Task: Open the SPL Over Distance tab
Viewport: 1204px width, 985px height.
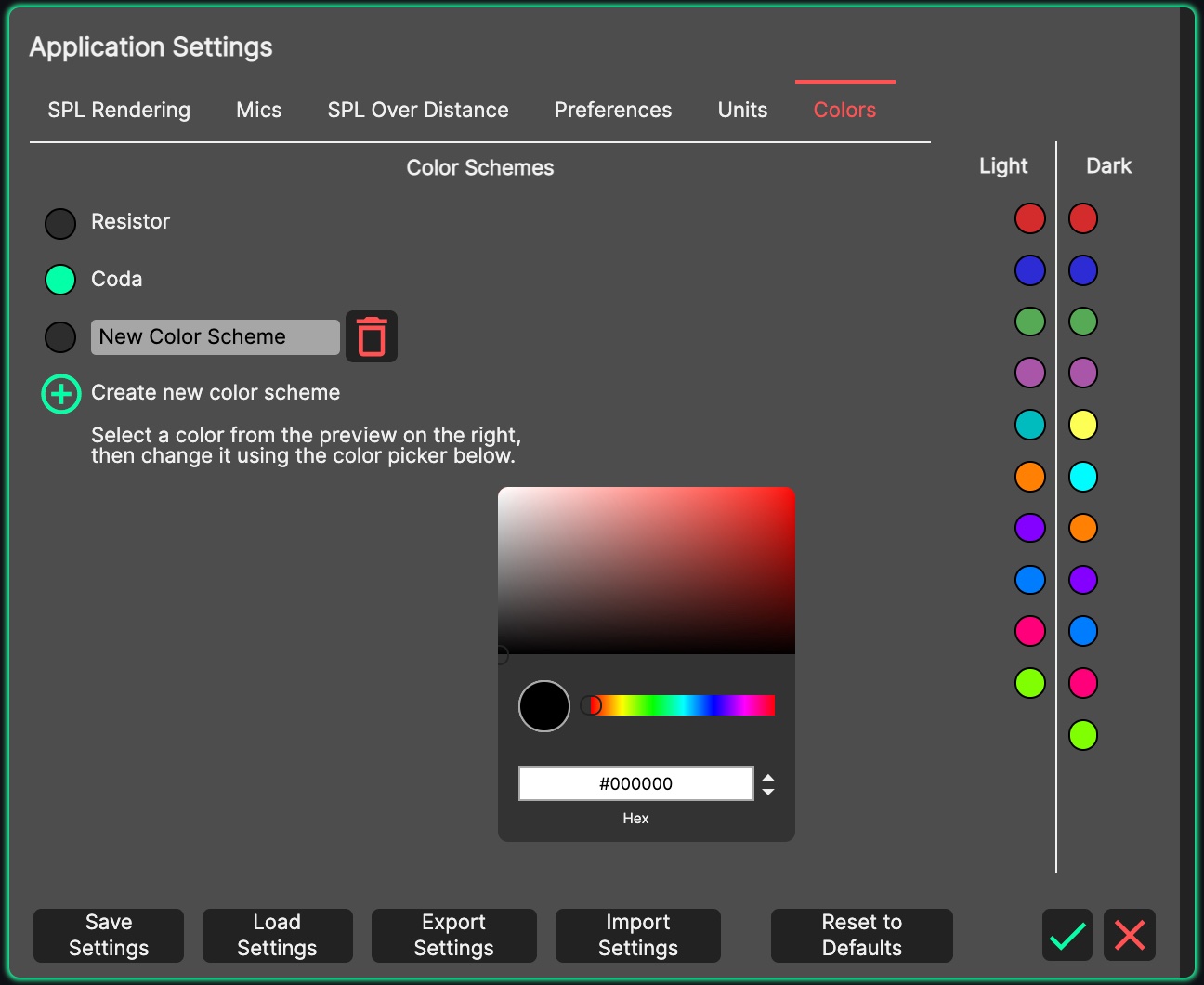Action: point(418,110)
